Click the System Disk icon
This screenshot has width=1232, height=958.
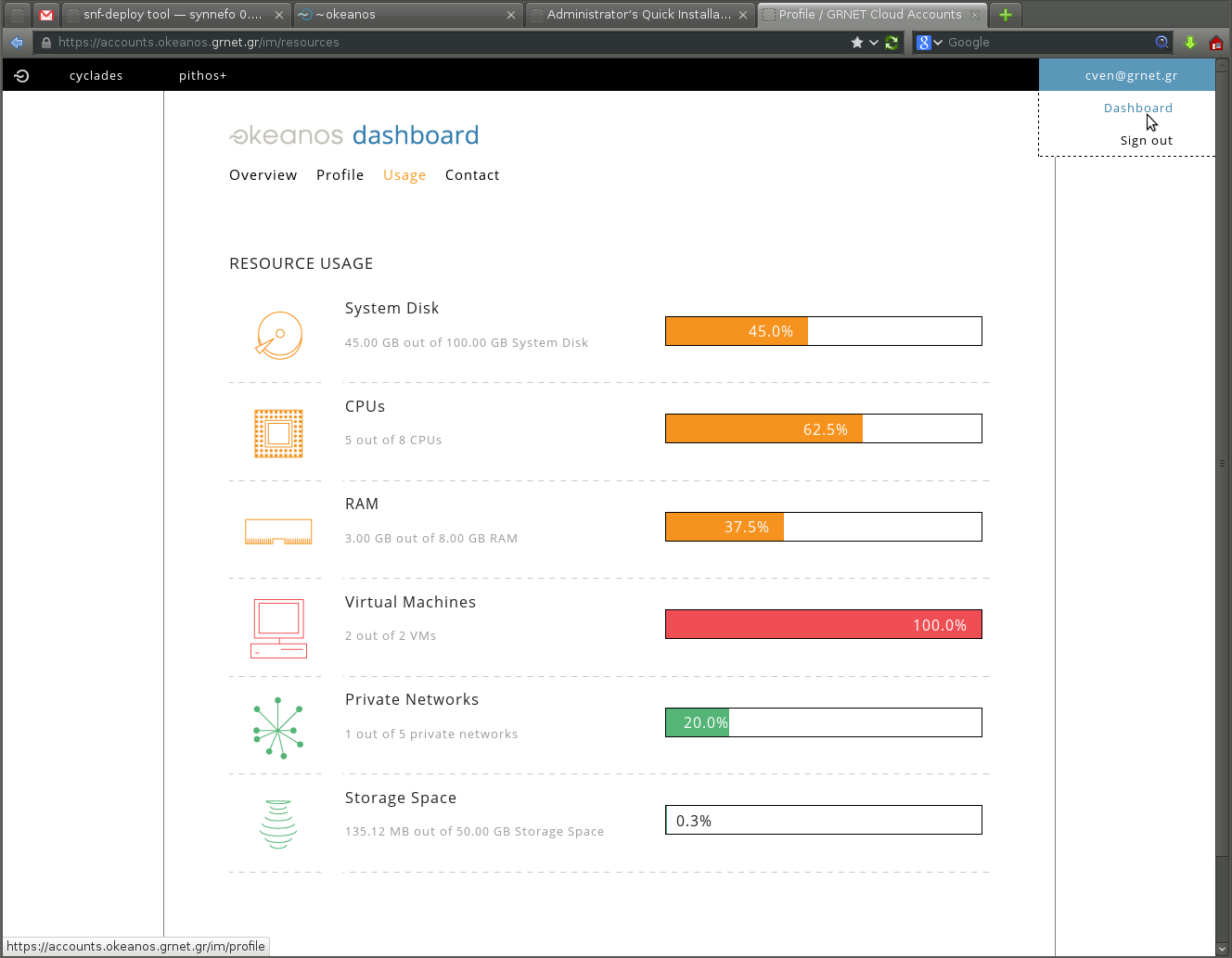[x=279, y=335]
